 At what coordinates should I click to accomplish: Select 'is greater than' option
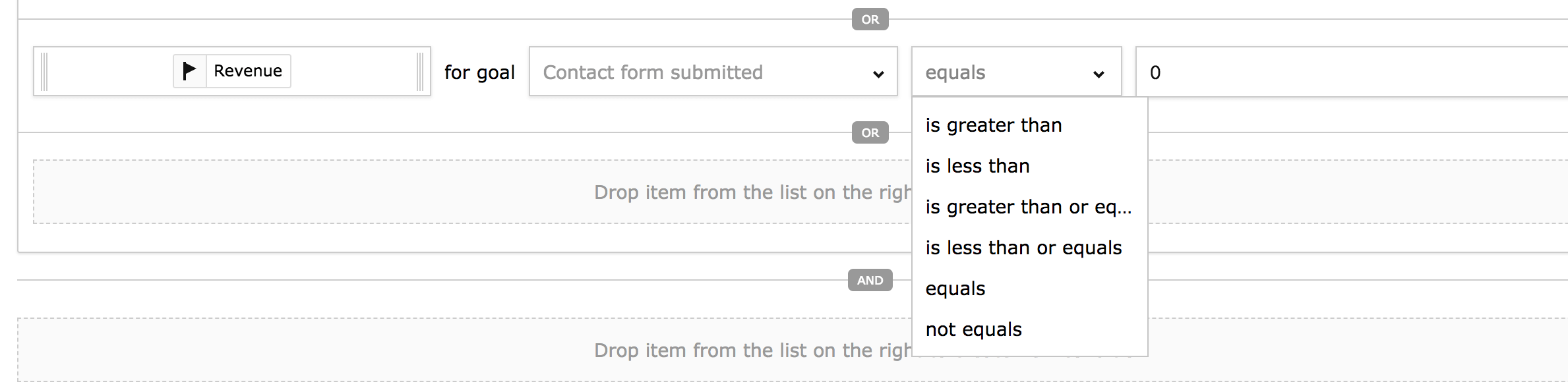[x=994, y=125]
